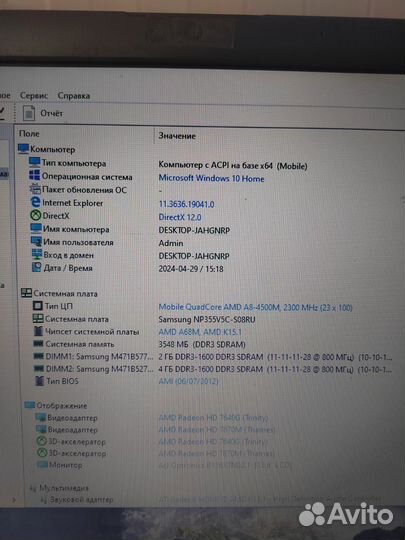Open the Microsoft Windows 10 Home link
The width and height of the screenshot is (405, 540).
point(211,178)
